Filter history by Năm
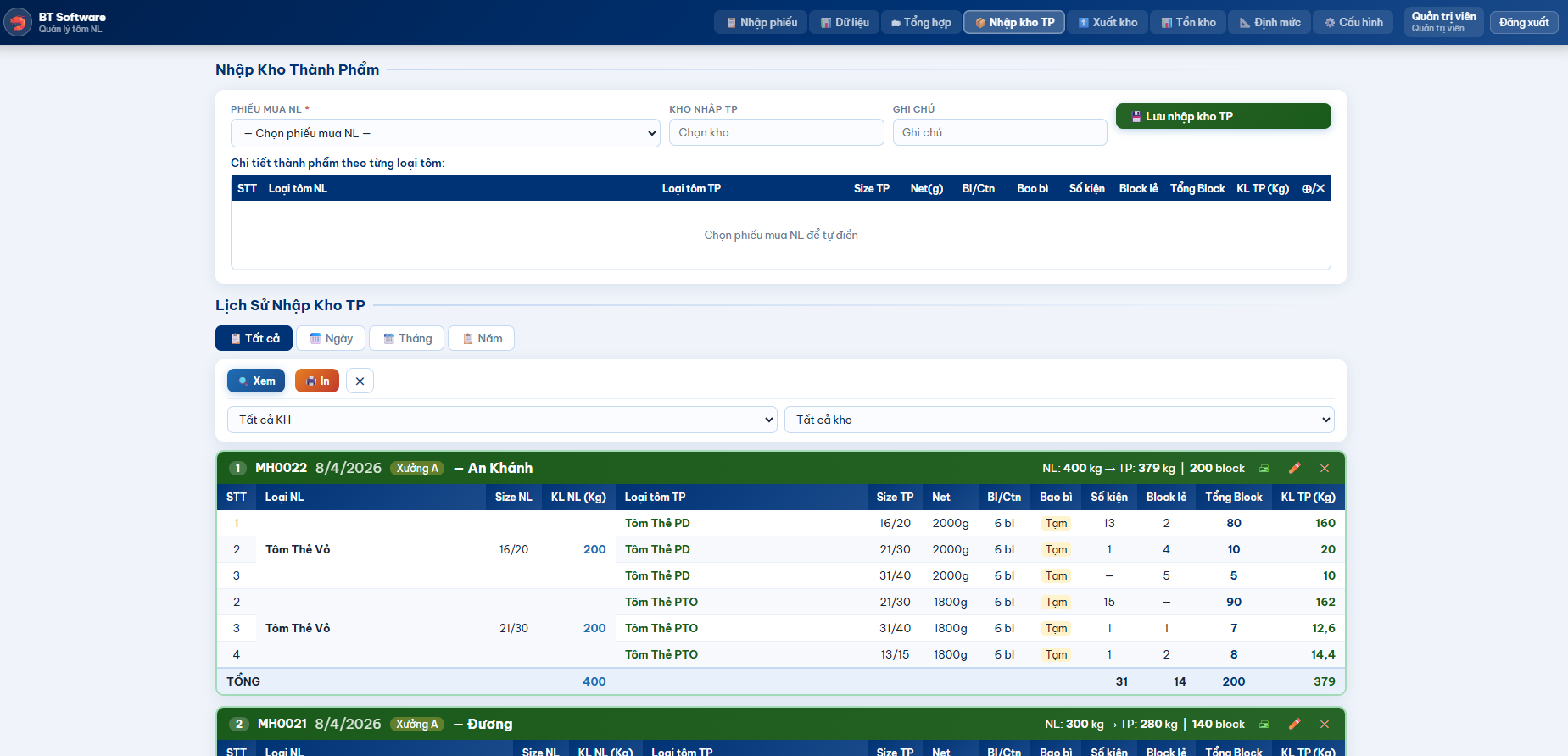Image resolution: width=1568 pixels, height=756 pixels. (481, 339)
